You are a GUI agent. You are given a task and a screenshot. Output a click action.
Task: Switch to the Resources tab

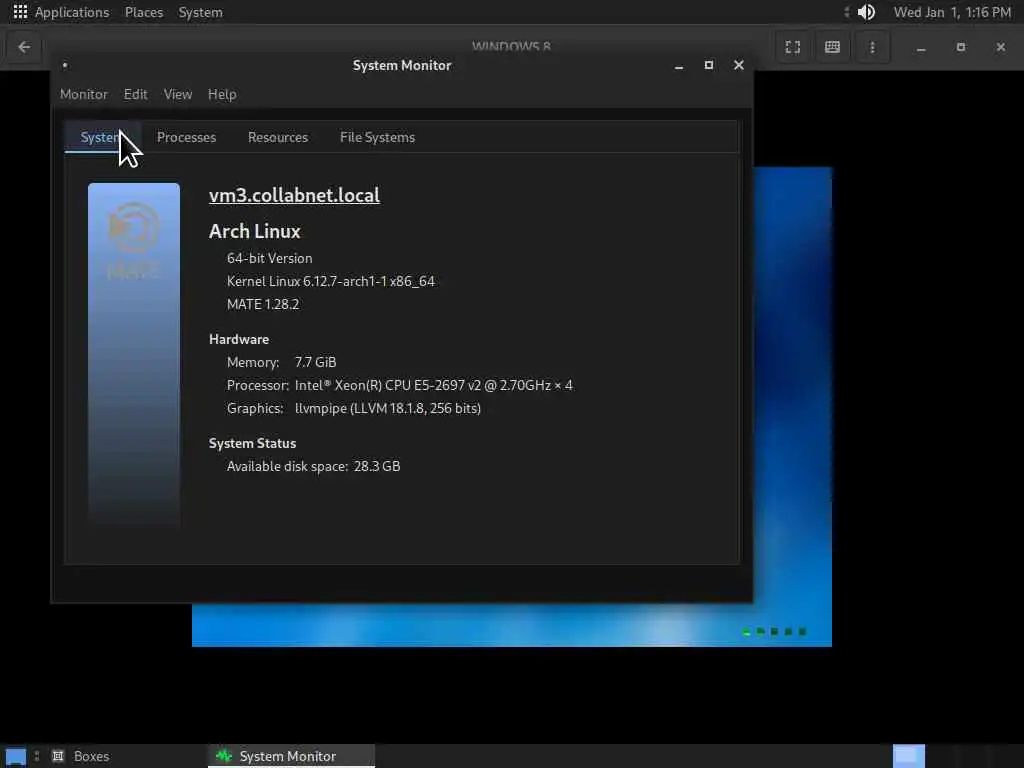(278, 137)
